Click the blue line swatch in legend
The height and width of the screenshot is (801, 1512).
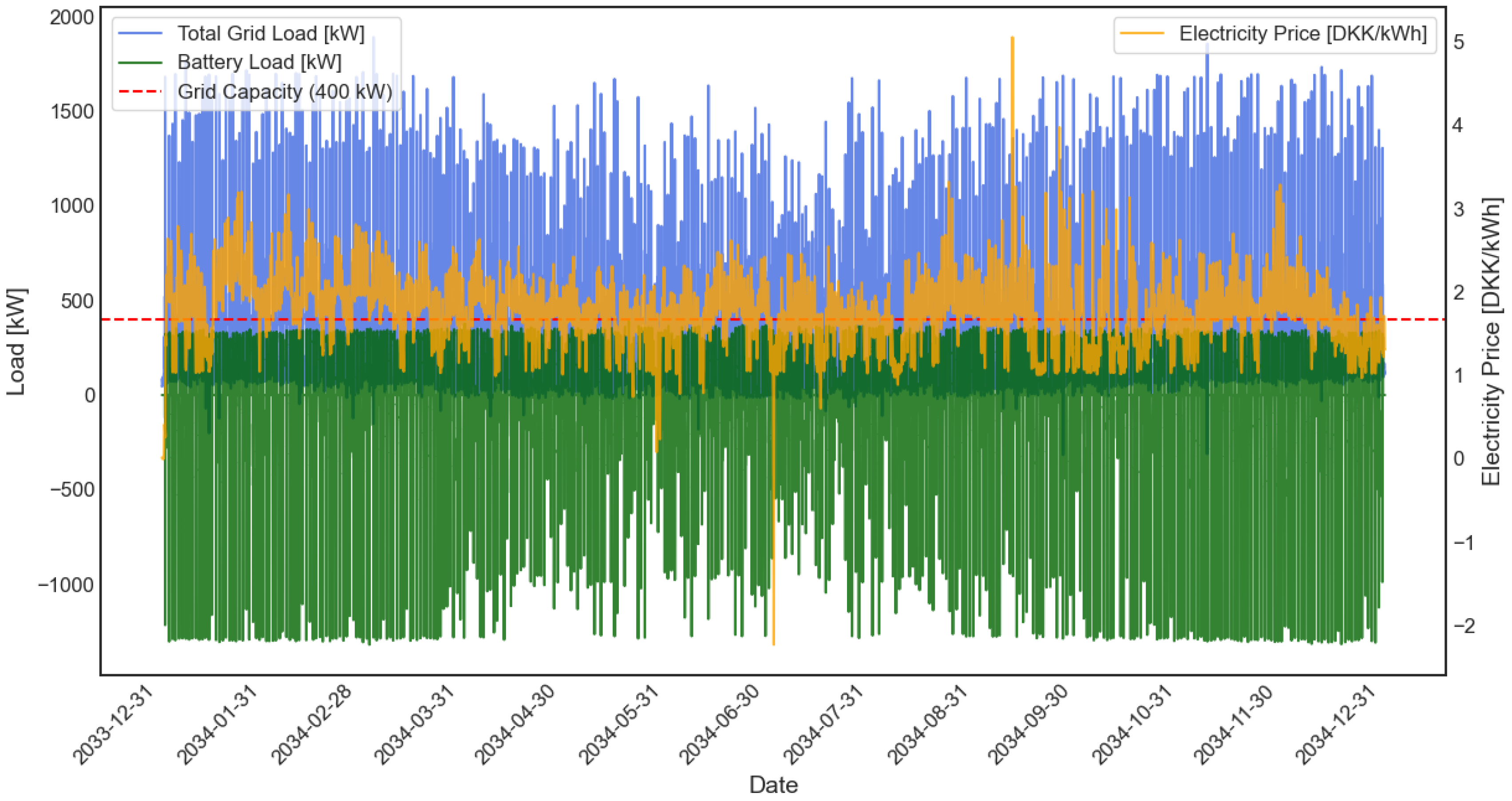[x=140, y=33]
